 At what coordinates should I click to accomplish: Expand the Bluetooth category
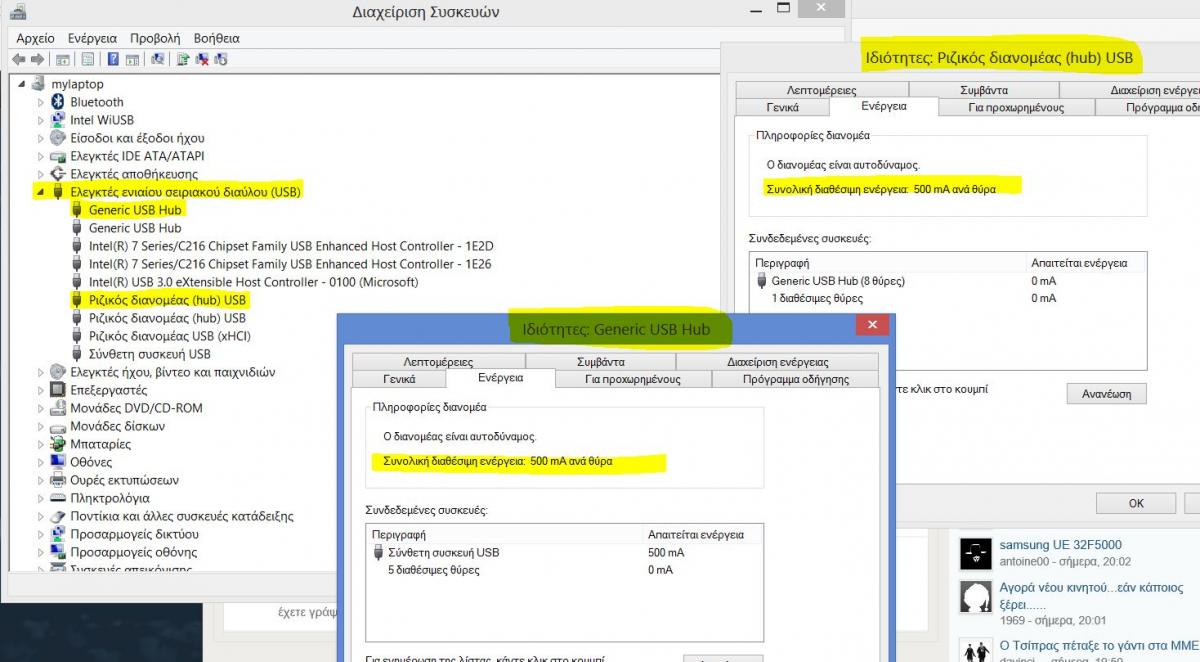tap(41, 102)
